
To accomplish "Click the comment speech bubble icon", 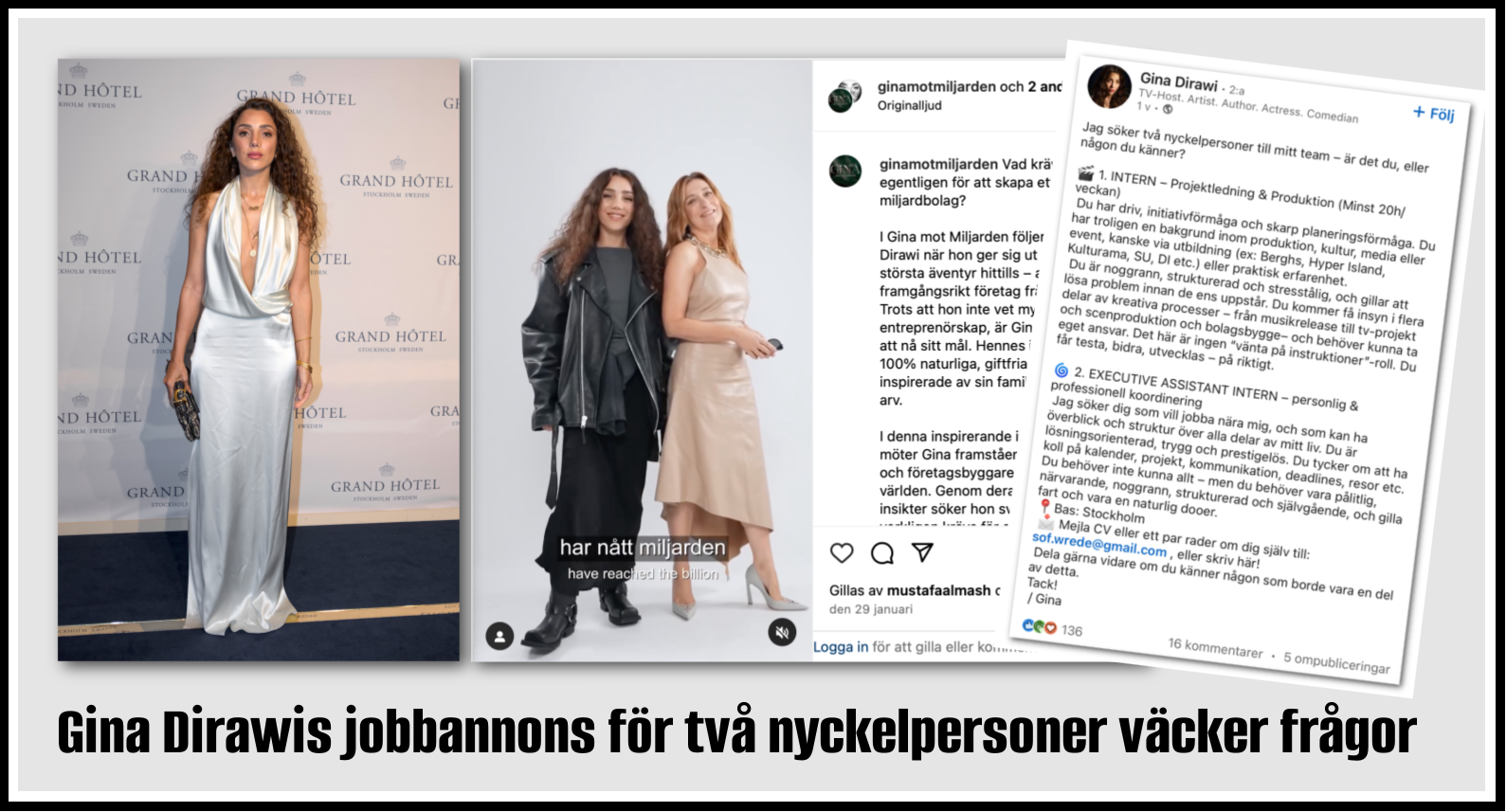I will click(x=882, y=553).
